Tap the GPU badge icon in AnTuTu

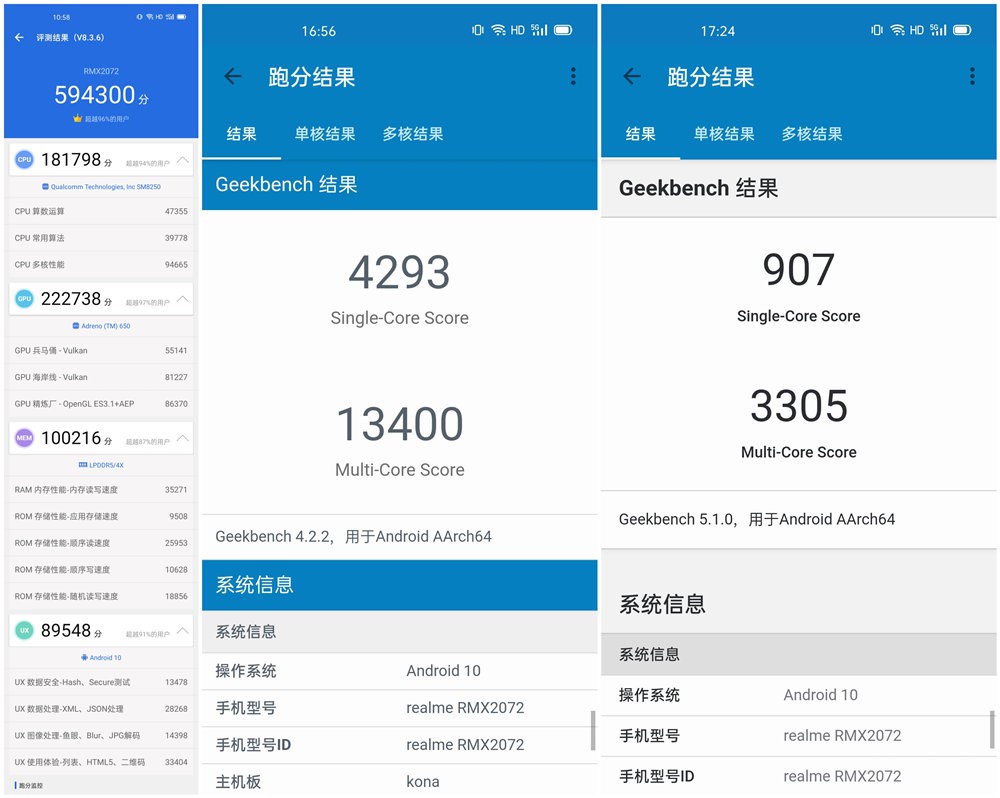24,299
